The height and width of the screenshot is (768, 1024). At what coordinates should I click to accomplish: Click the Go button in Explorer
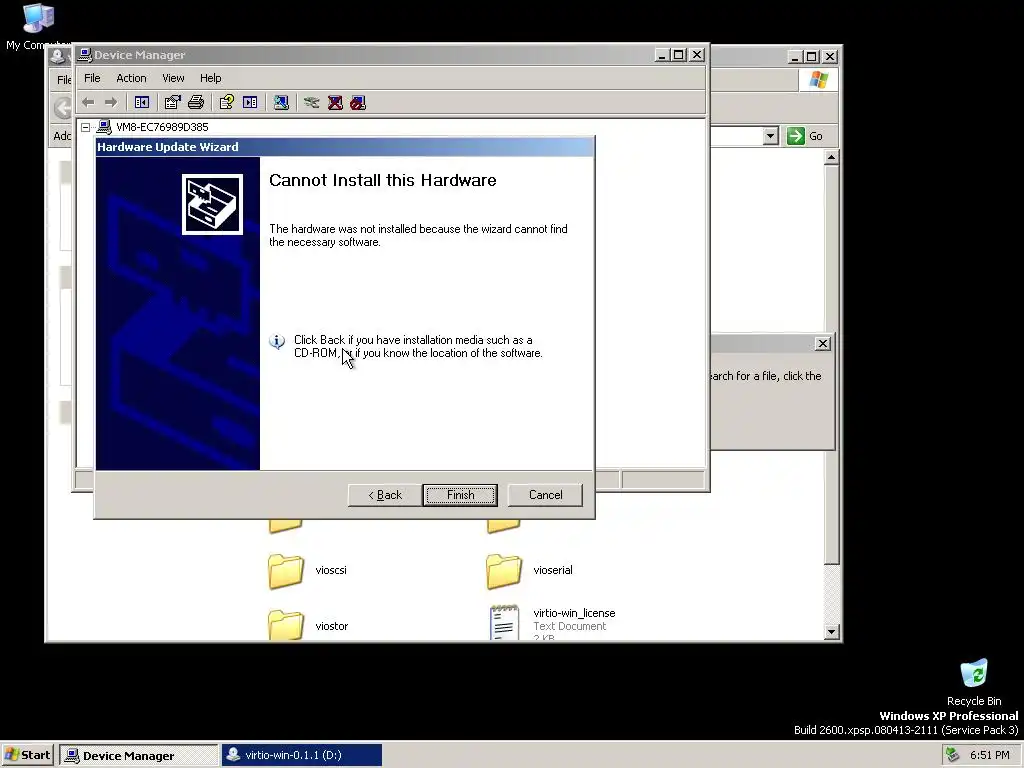805,136
